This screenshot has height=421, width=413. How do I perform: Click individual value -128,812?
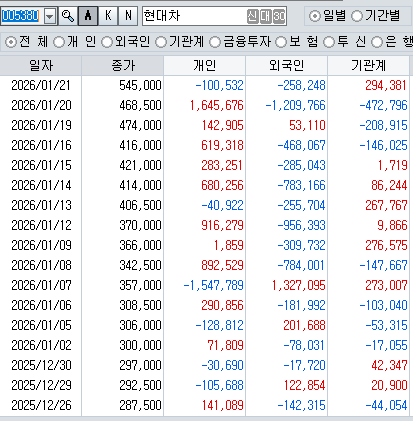click(219, 326)
